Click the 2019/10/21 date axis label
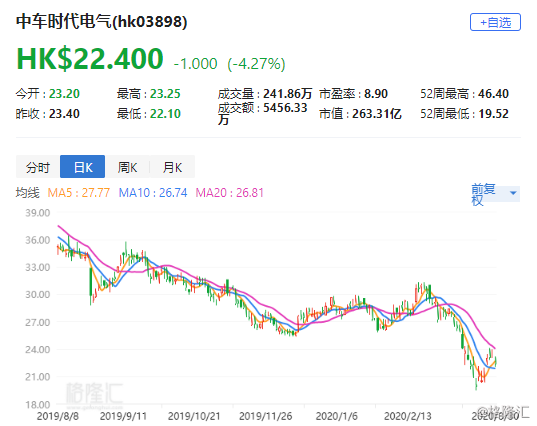The image size is (537, 426). (194, 416)
